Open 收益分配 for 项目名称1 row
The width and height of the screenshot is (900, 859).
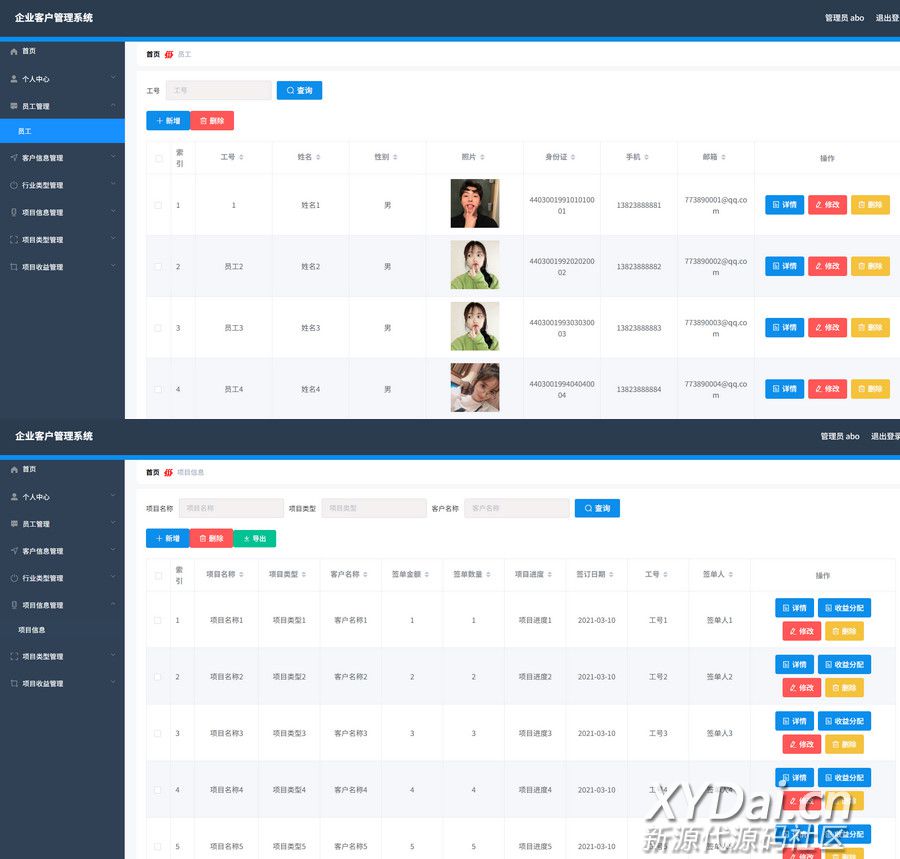[844, 608]
